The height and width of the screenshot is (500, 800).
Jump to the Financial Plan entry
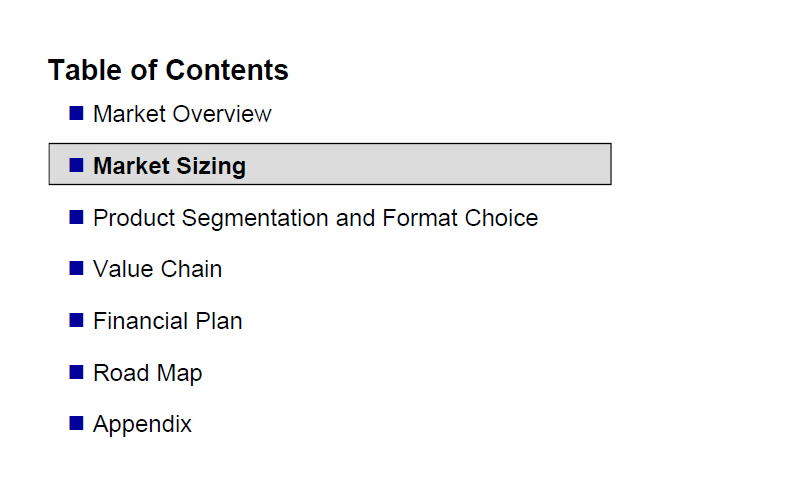[167, 321]
